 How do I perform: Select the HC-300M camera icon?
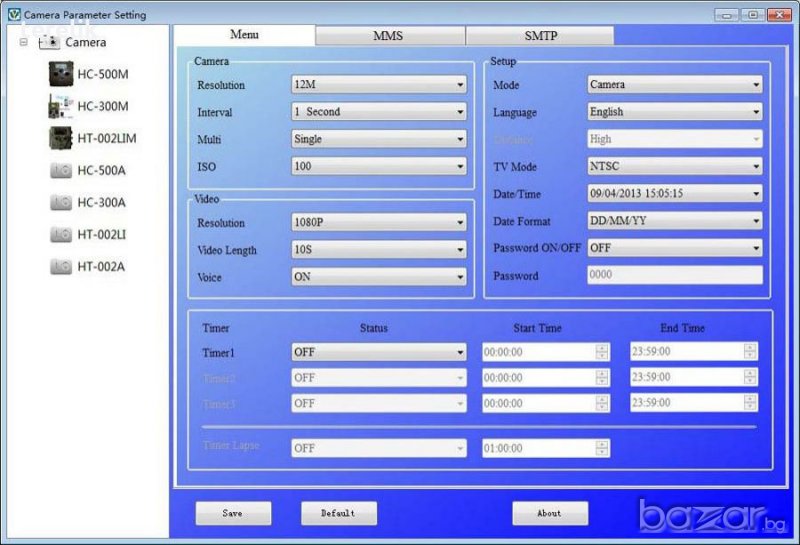click(61, 106)
